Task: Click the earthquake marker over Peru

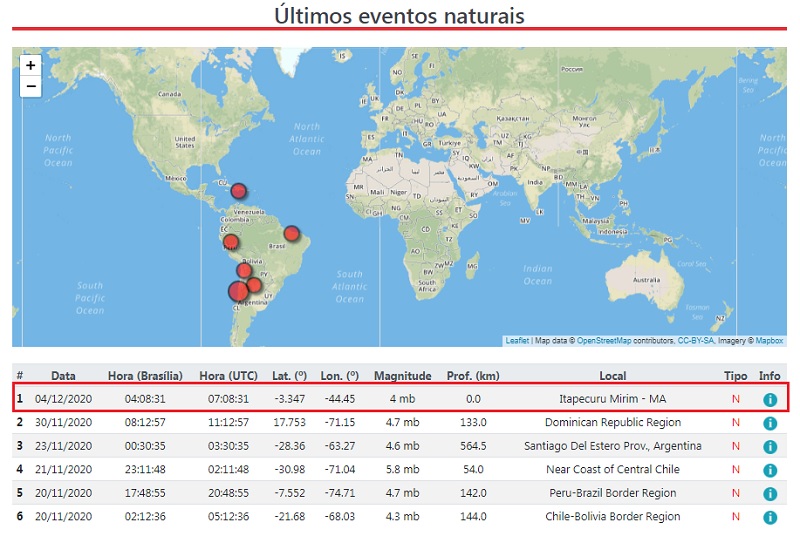Action: click(231, 242)
